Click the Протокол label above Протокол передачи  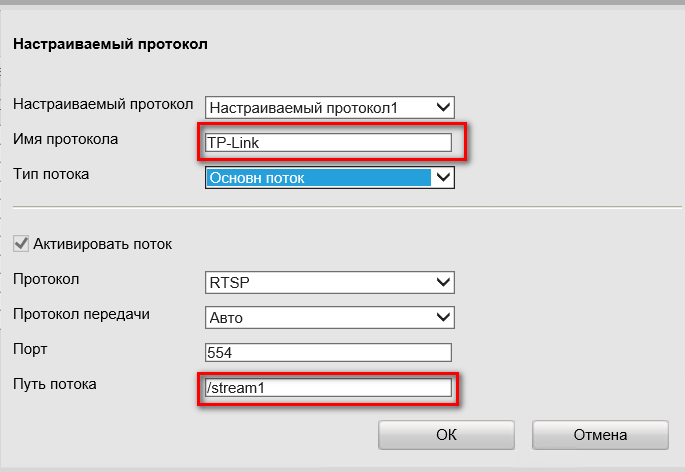tap(46, 278)
